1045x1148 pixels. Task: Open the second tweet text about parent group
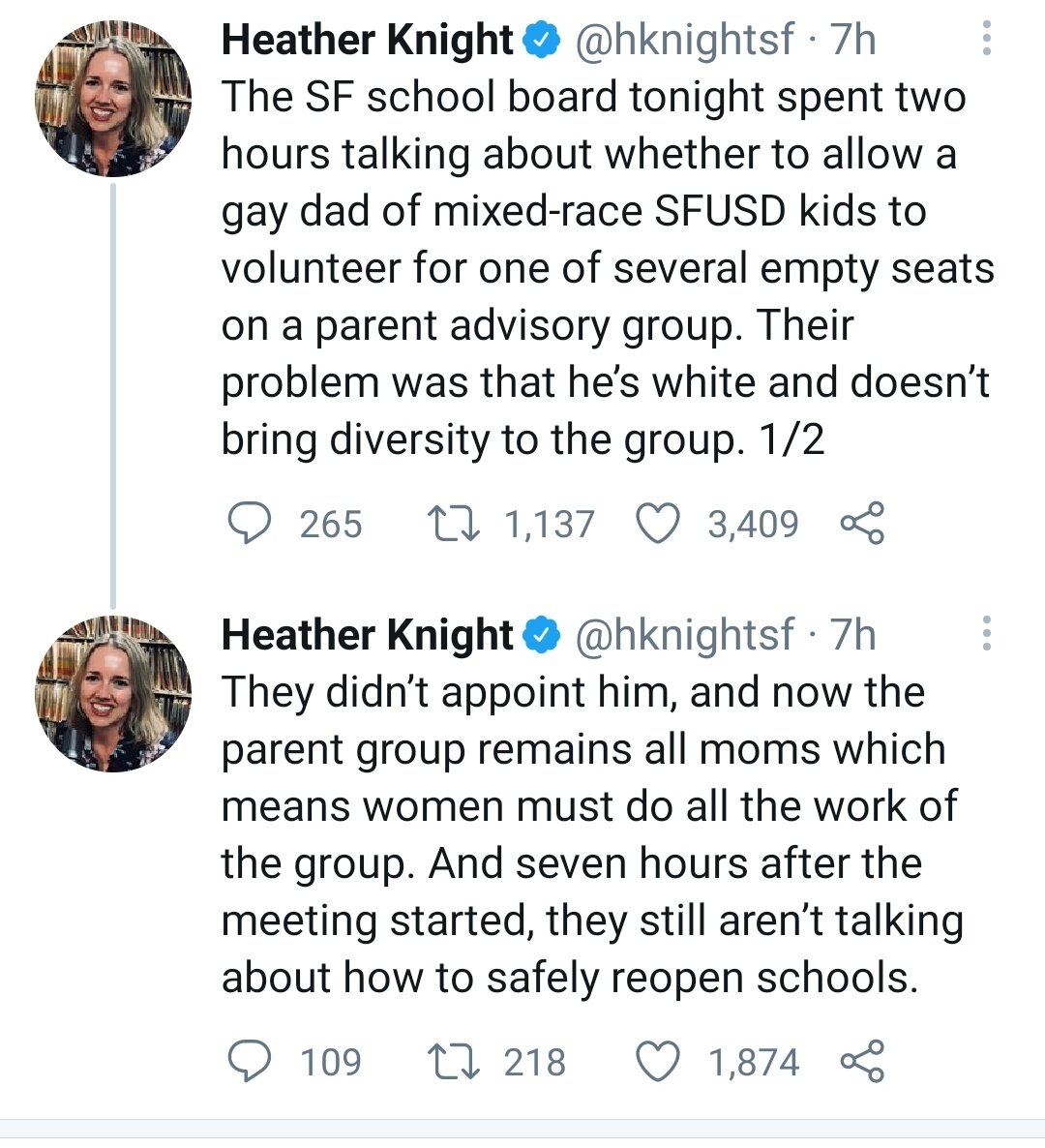[x=590, y=834]
